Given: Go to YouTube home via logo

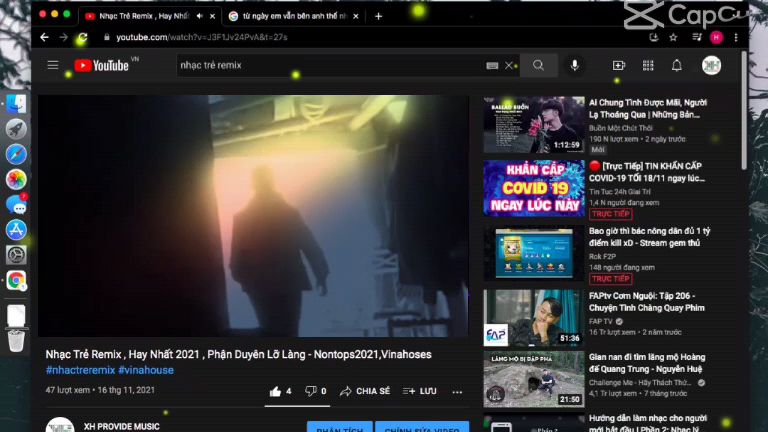Looking at the screenshot, I should 101,65.
